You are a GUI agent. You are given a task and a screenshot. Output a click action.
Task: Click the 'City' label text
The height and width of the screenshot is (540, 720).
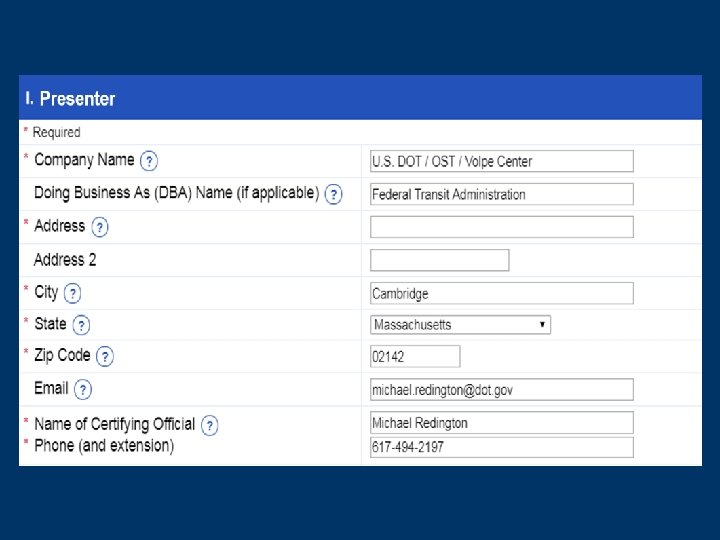pyautogui.click(x=46, y=292)
